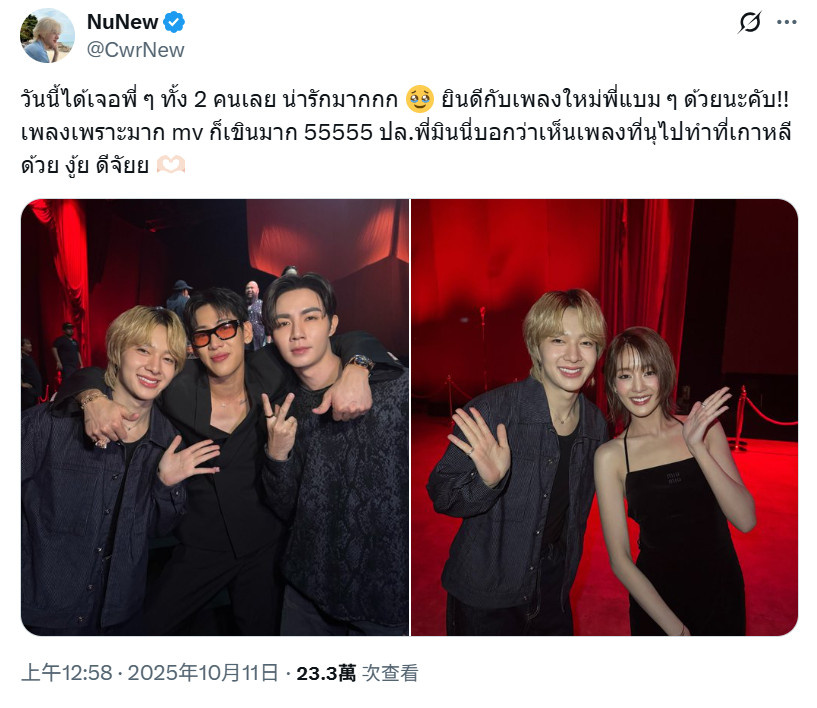
Task: Open the Grok slashed-circle icon
Action: (750, 22)
